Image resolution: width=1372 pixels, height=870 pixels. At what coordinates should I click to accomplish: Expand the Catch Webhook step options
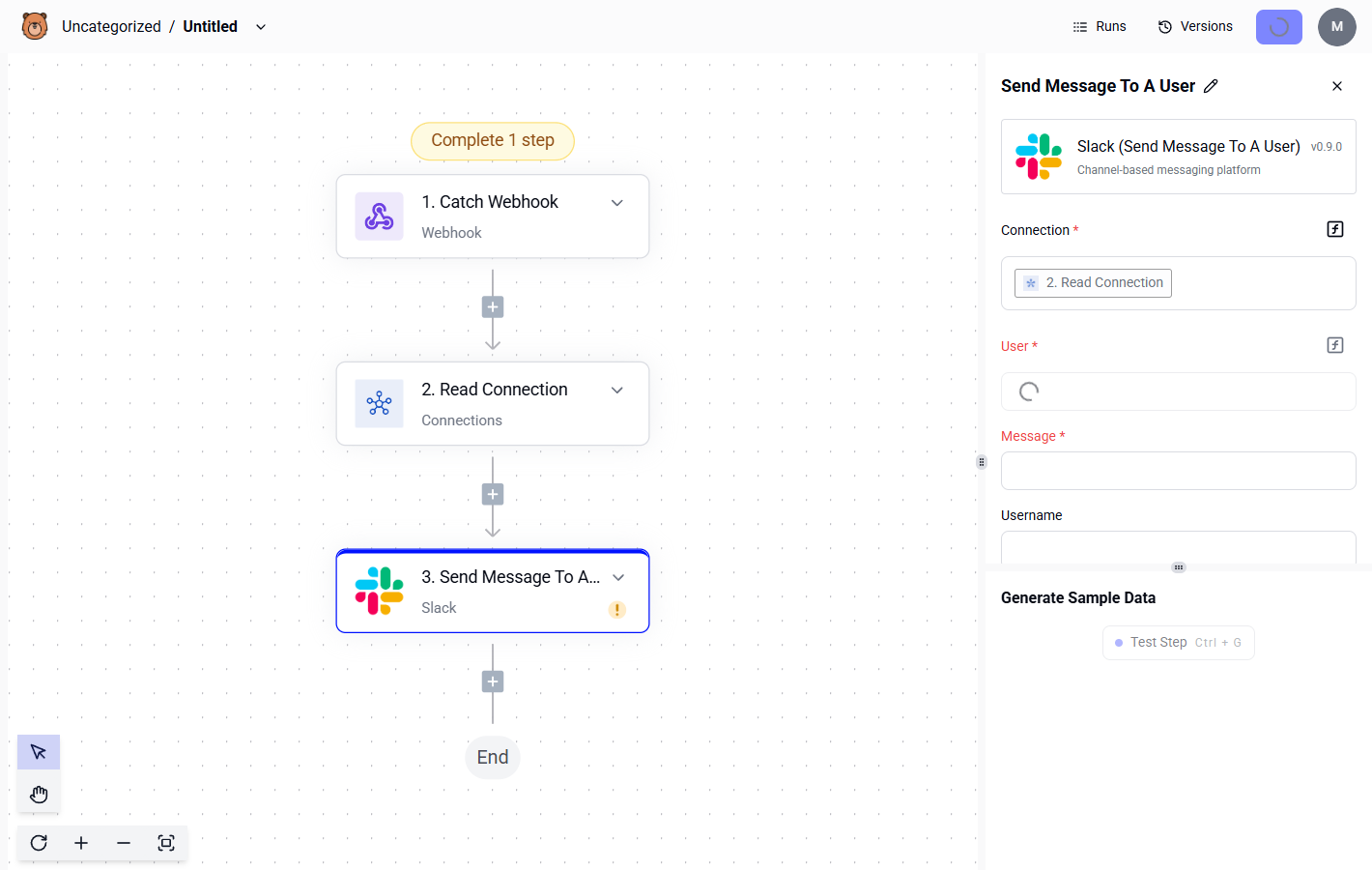616,202
